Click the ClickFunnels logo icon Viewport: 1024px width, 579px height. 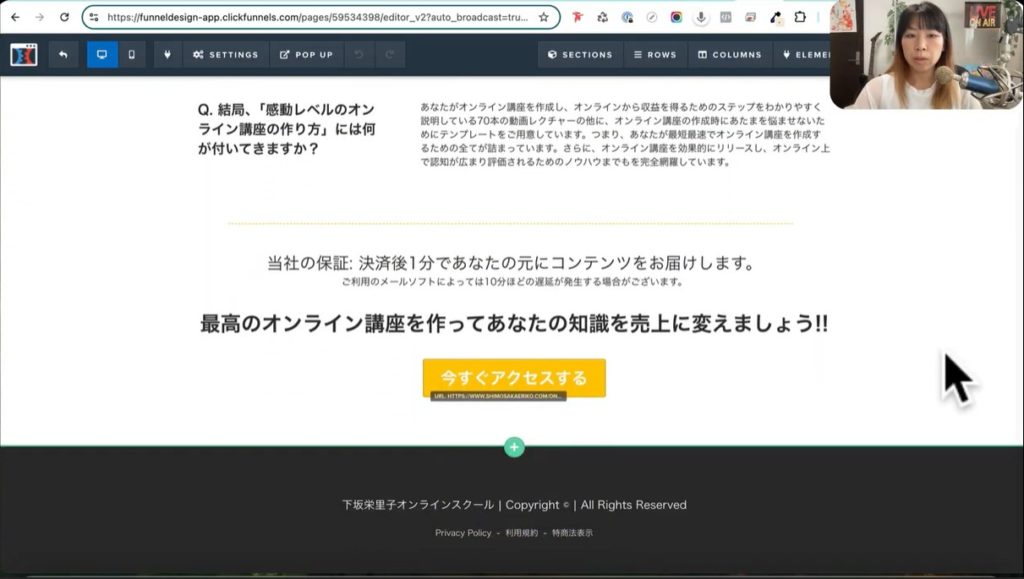(x=23, y=55)
